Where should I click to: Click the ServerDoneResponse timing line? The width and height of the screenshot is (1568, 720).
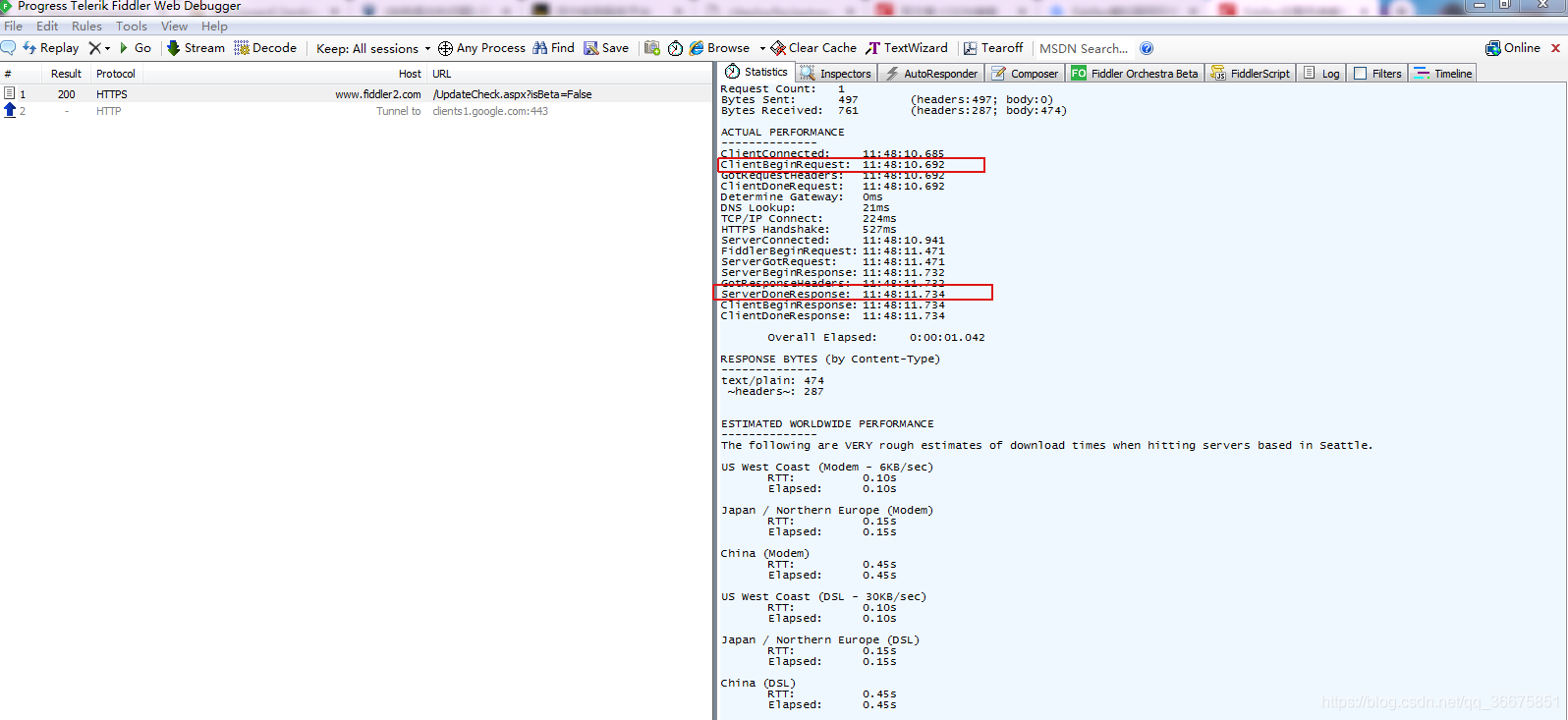(833, 294)
